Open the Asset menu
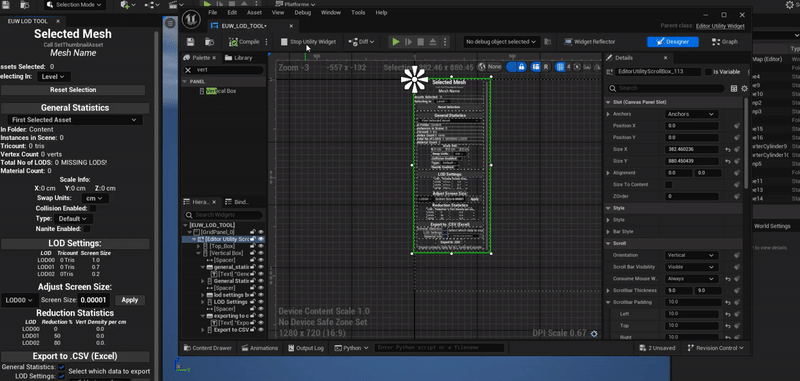Image resolution: width=800 pixels, height=381 pixels. click(x=254, y=13)
